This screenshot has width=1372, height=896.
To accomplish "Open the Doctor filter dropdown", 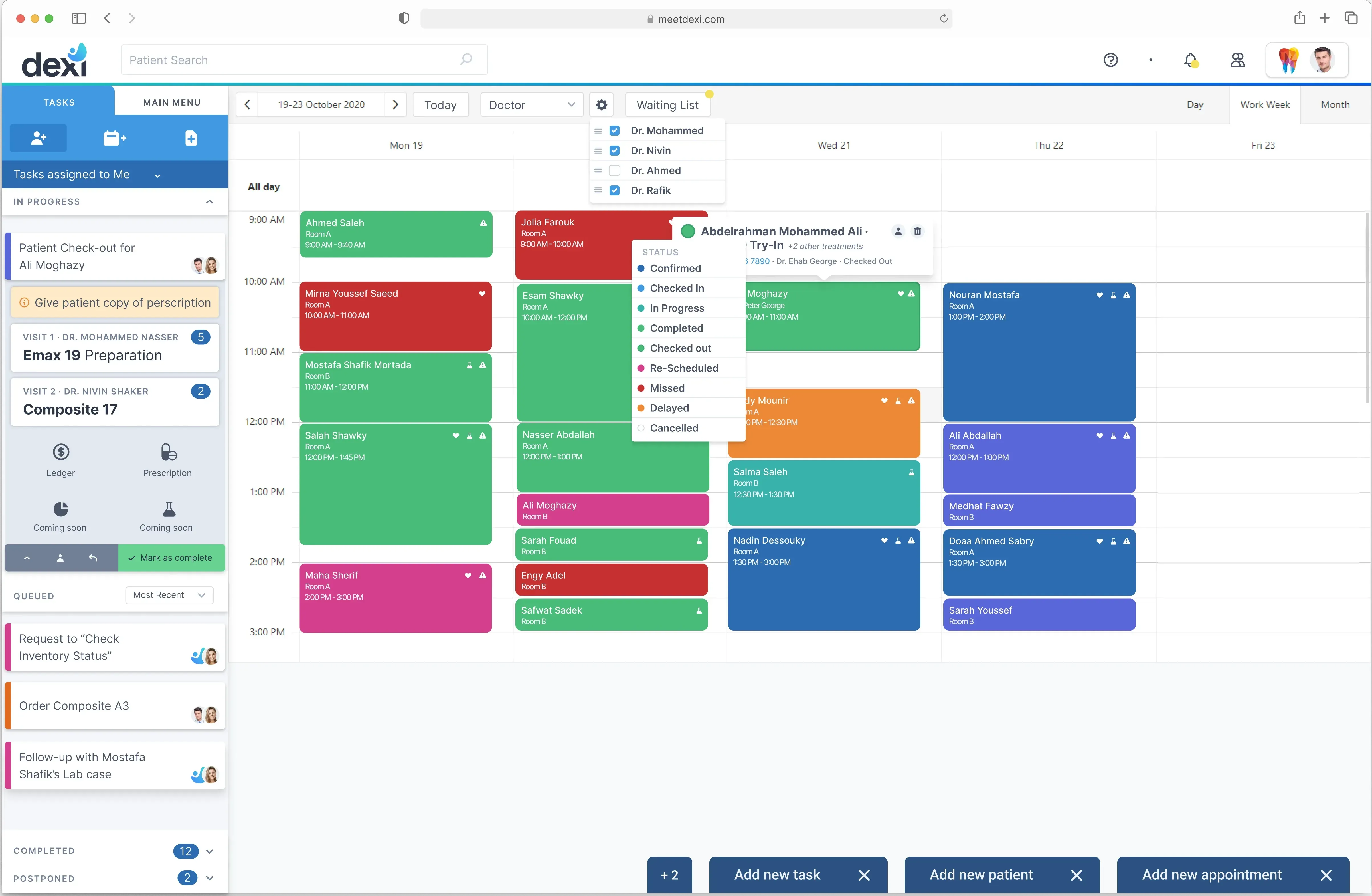I will [530, 105].
